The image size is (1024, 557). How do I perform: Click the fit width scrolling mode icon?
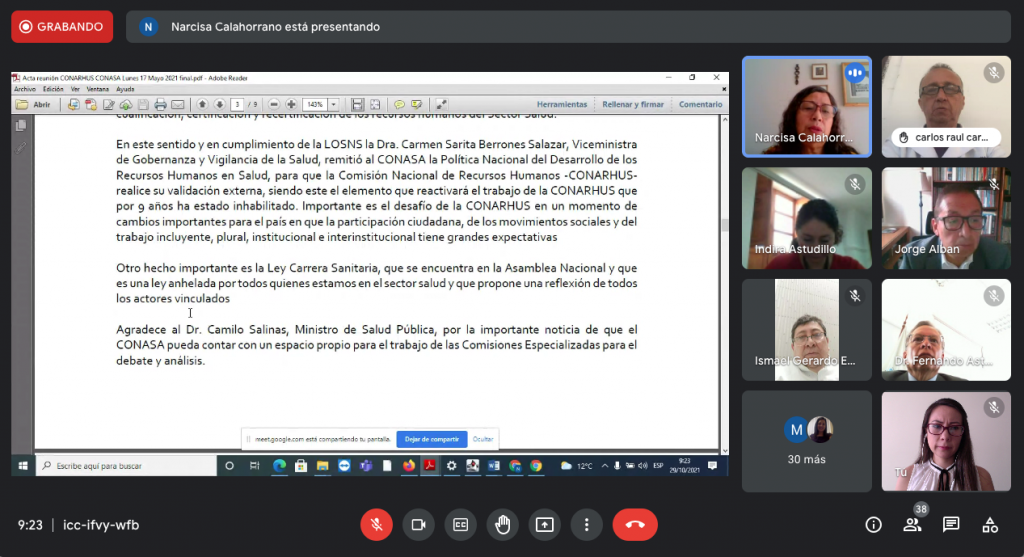pyautogui.click(x=357, y=104)
